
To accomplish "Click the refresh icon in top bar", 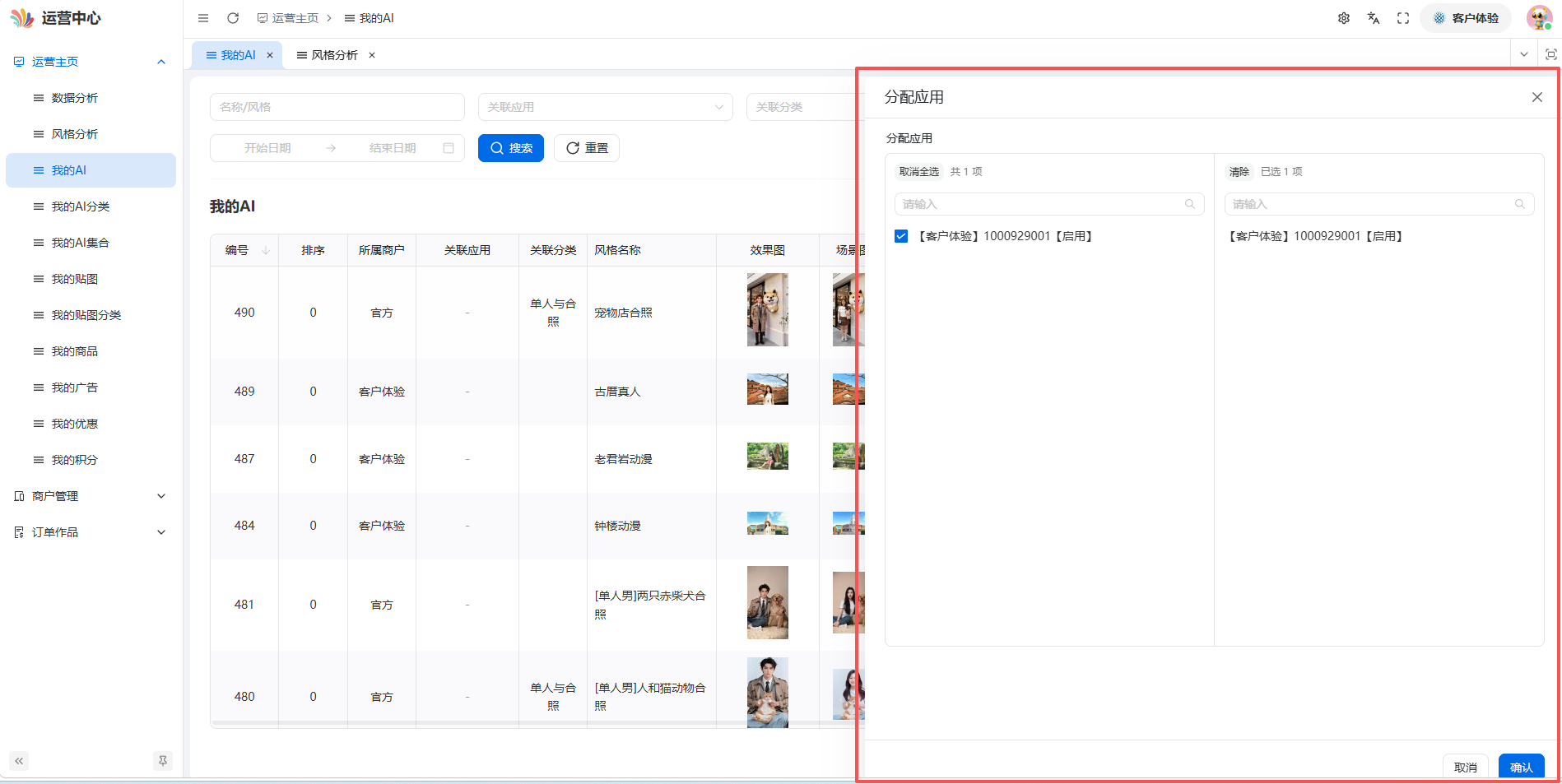I will pos(233,18).
